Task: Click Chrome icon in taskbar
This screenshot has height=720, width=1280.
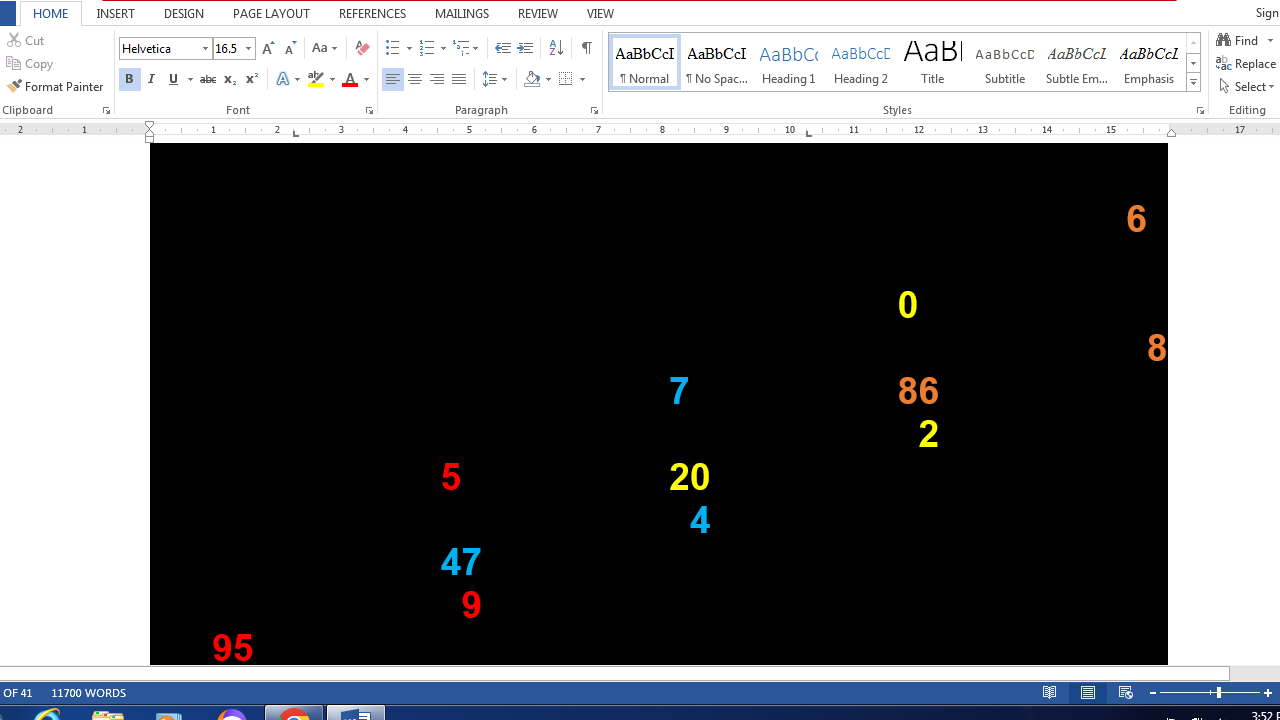Action: (x=294, y=713)
